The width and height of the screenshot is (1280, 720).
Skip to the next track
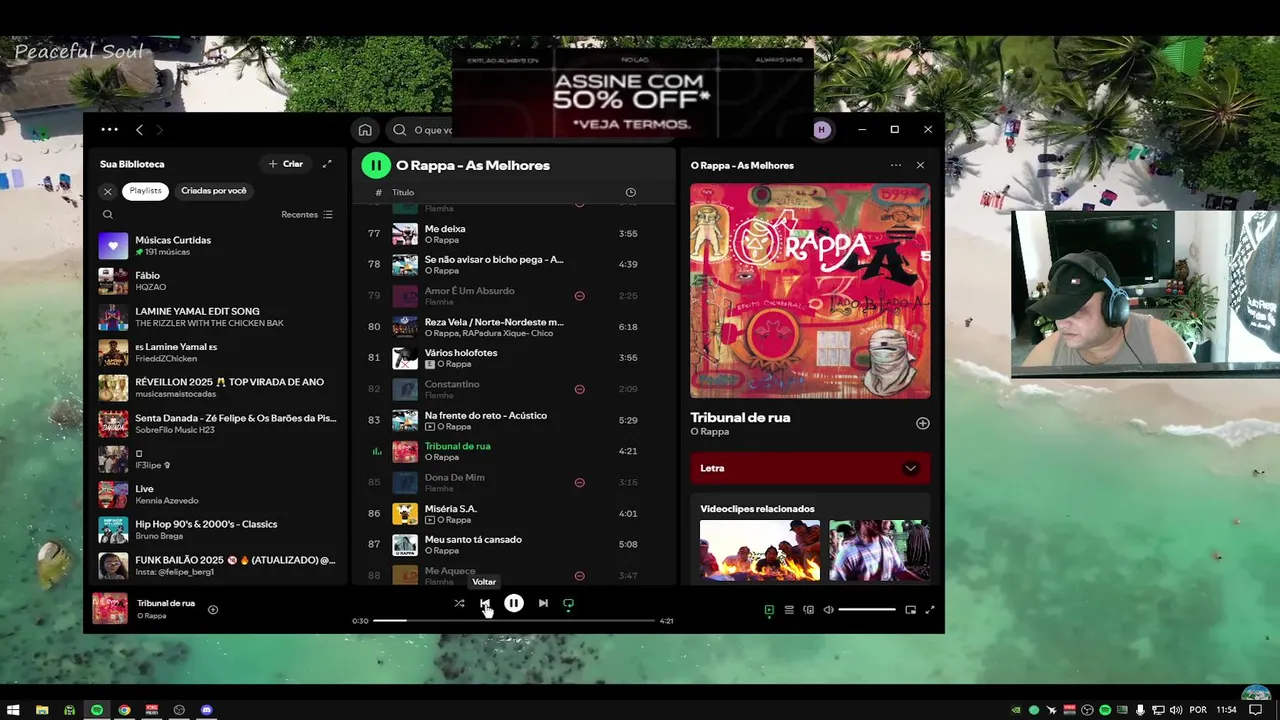coord(543,603)
